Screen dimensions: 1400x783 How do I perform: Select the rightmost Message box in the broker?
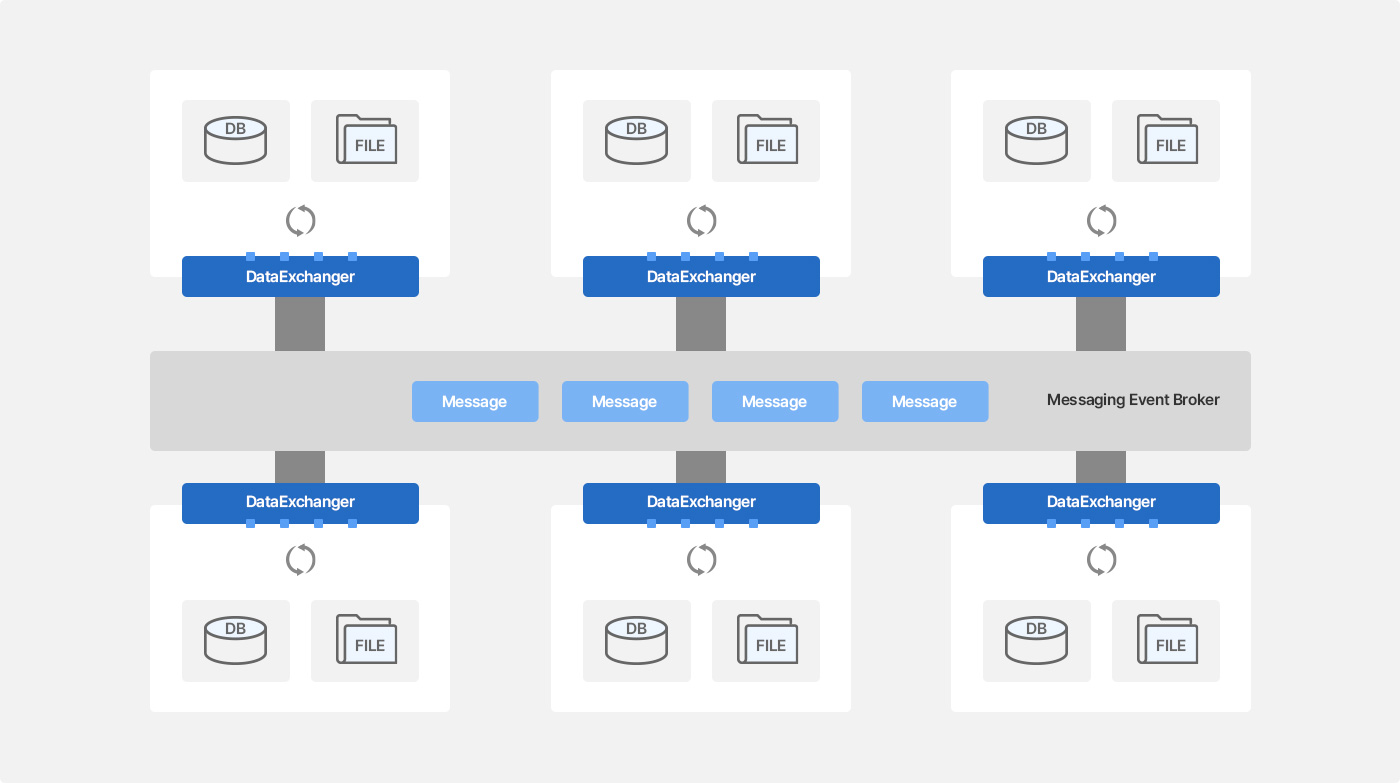(925, 401)
